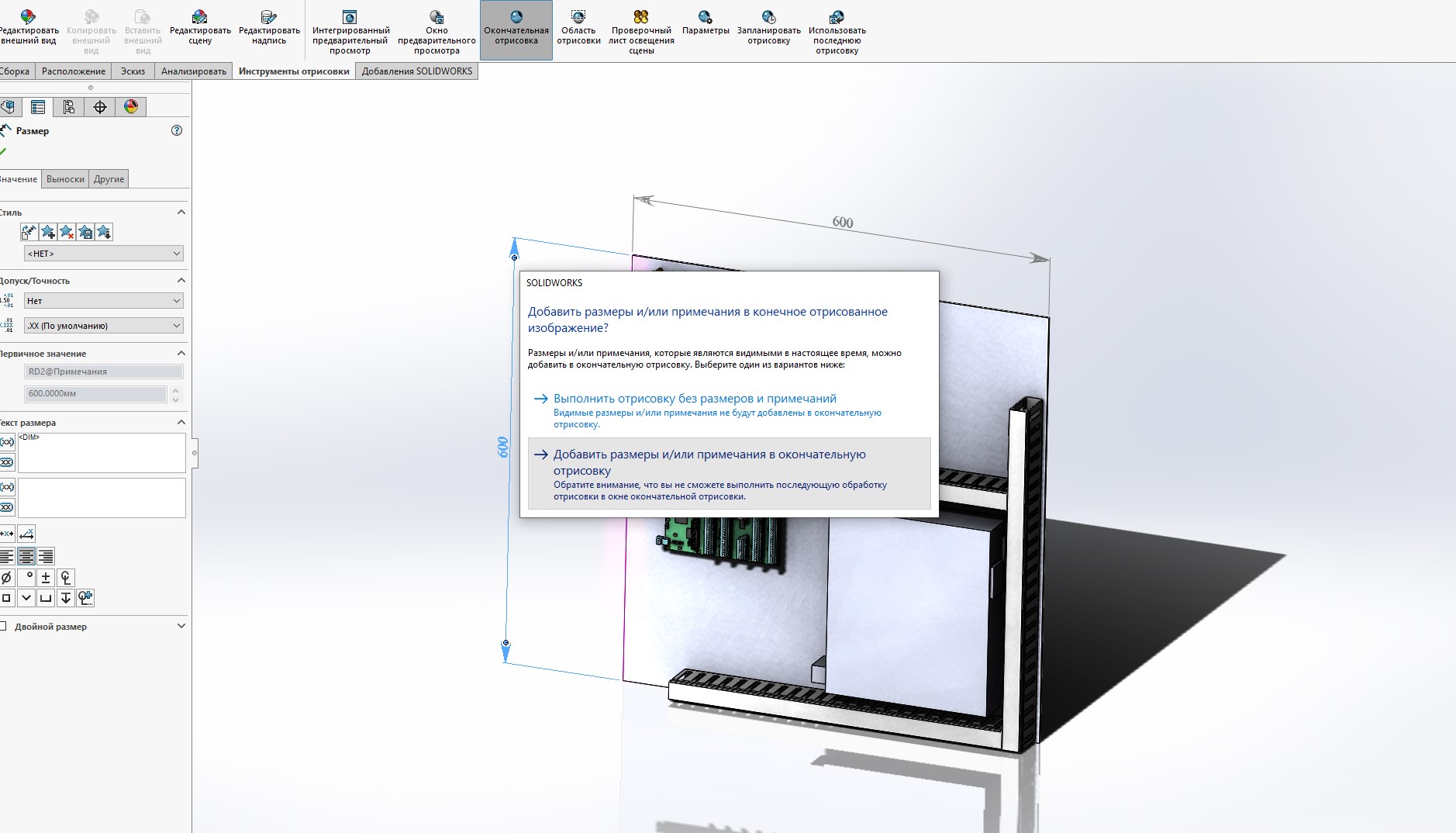
Task: Open the .XX (По умолчанию) precision dropdown
Action: (104, 326)
